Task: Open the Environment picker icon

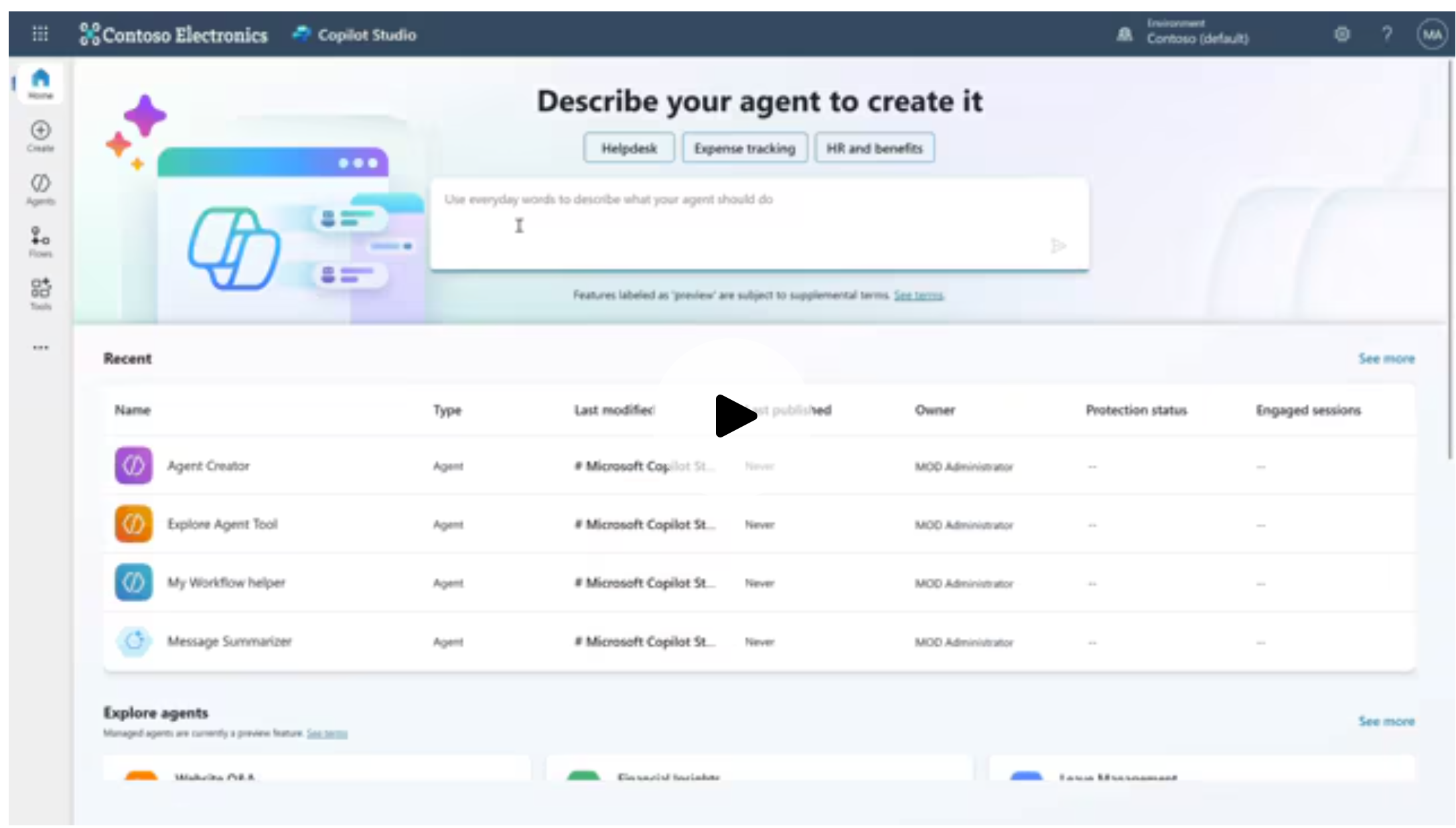Action: click(x=1124, y=34)
